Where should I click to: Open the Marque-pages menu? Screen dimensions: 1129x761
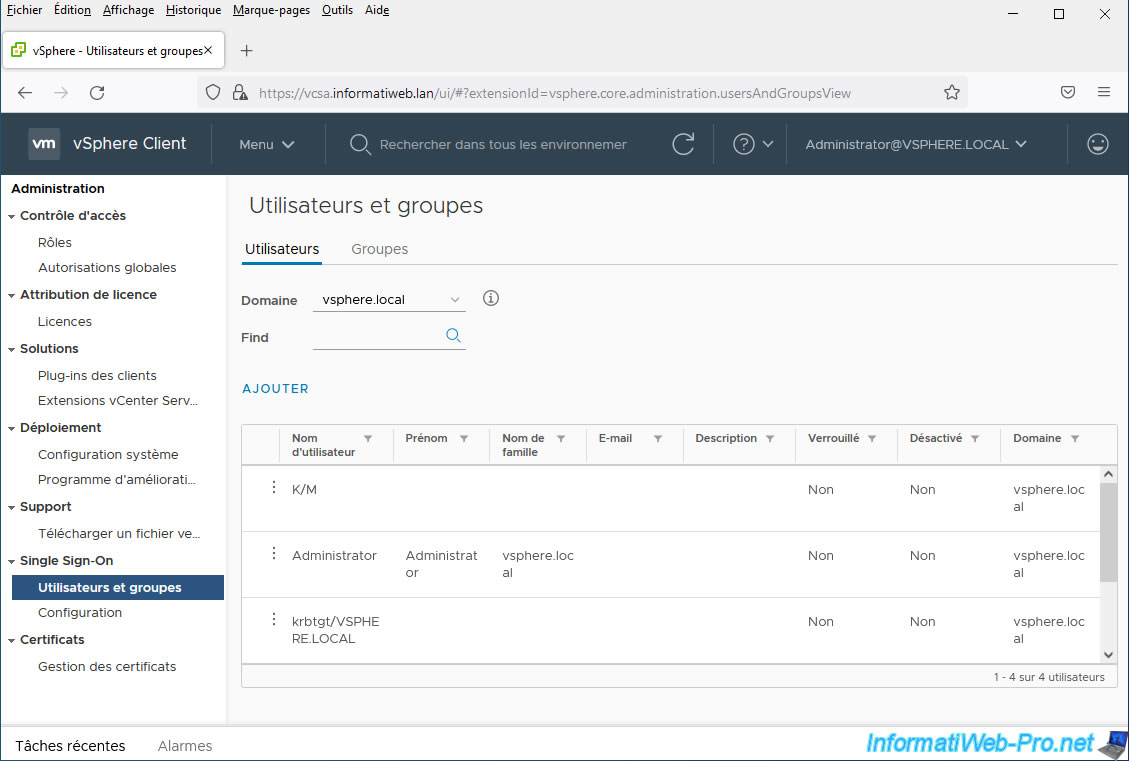271,10
